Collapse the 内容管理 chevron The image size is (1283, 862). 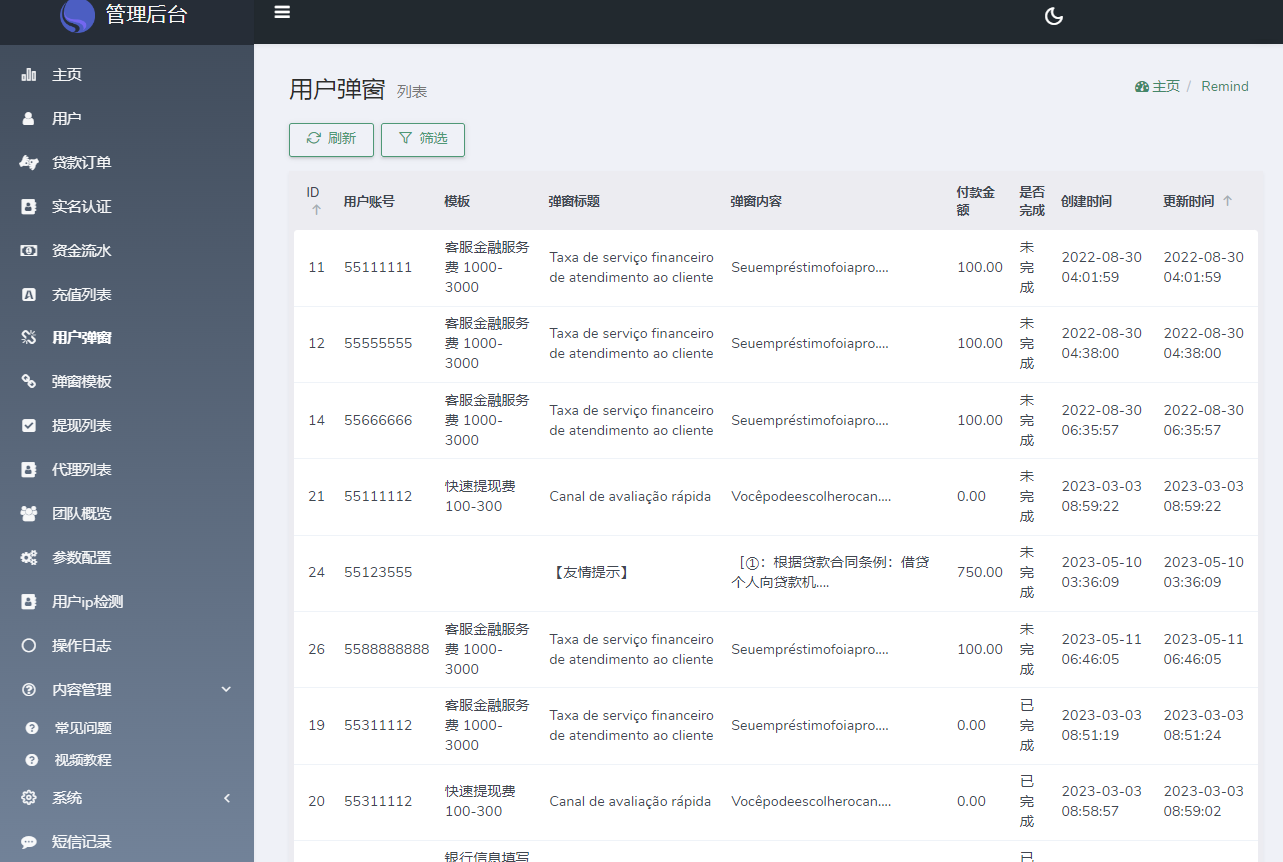(226, 689)
